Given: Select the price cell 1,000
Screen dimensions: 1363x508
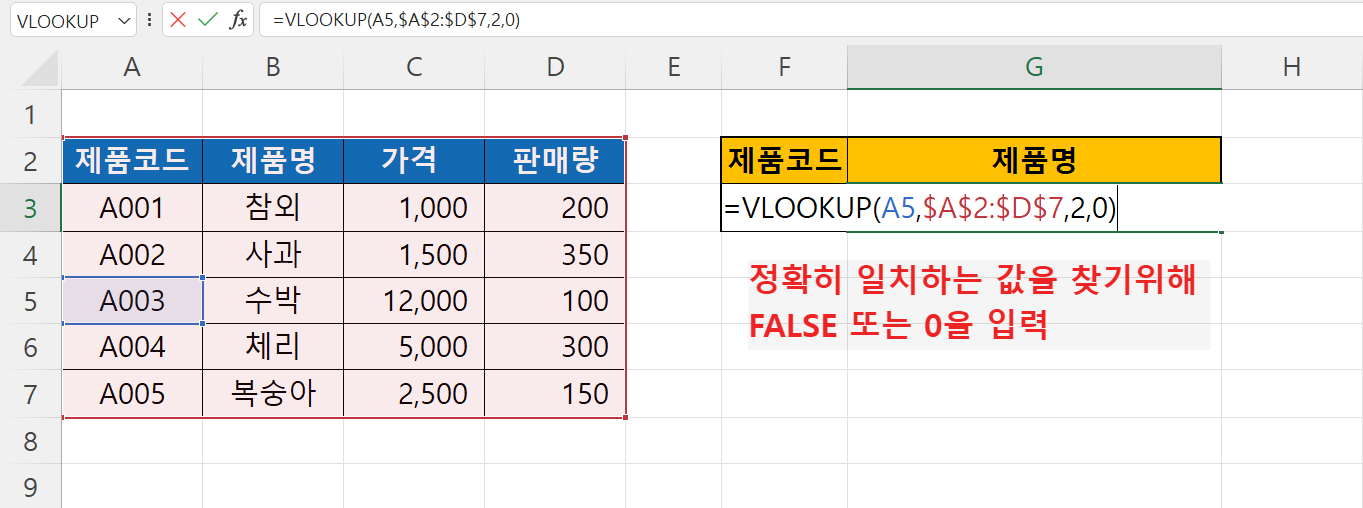Looking at the screenshot, I should point(414,208).
